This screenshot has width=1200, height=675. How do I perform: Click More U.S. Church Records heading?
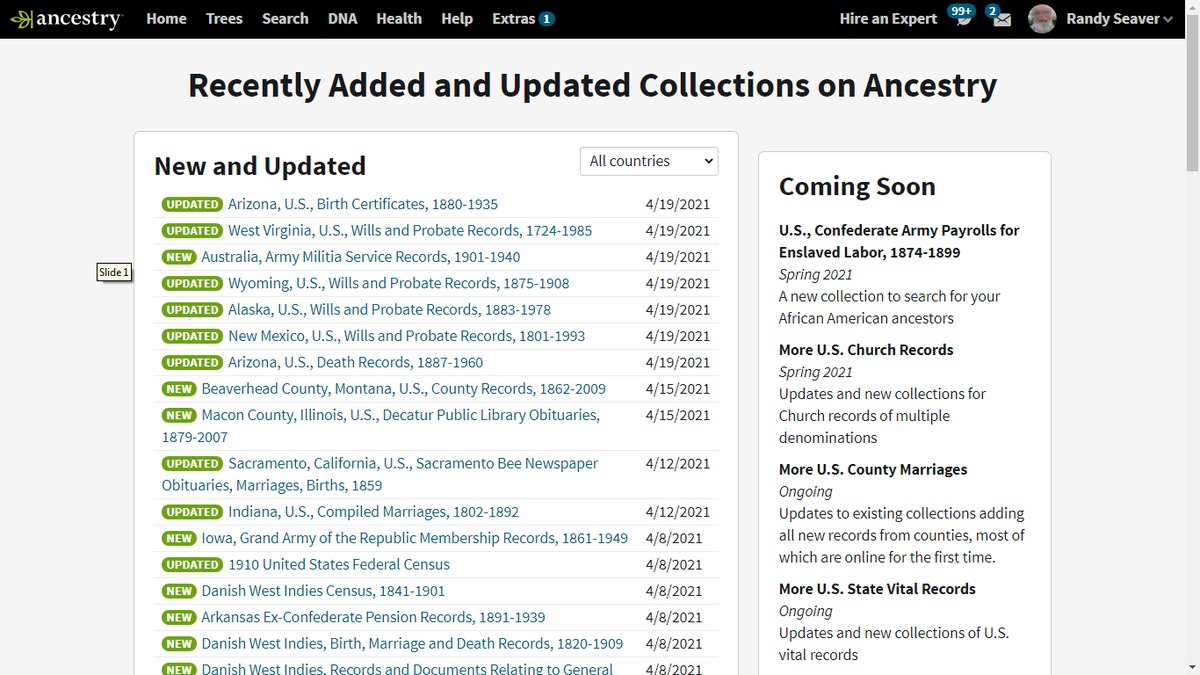click(866, 350)
